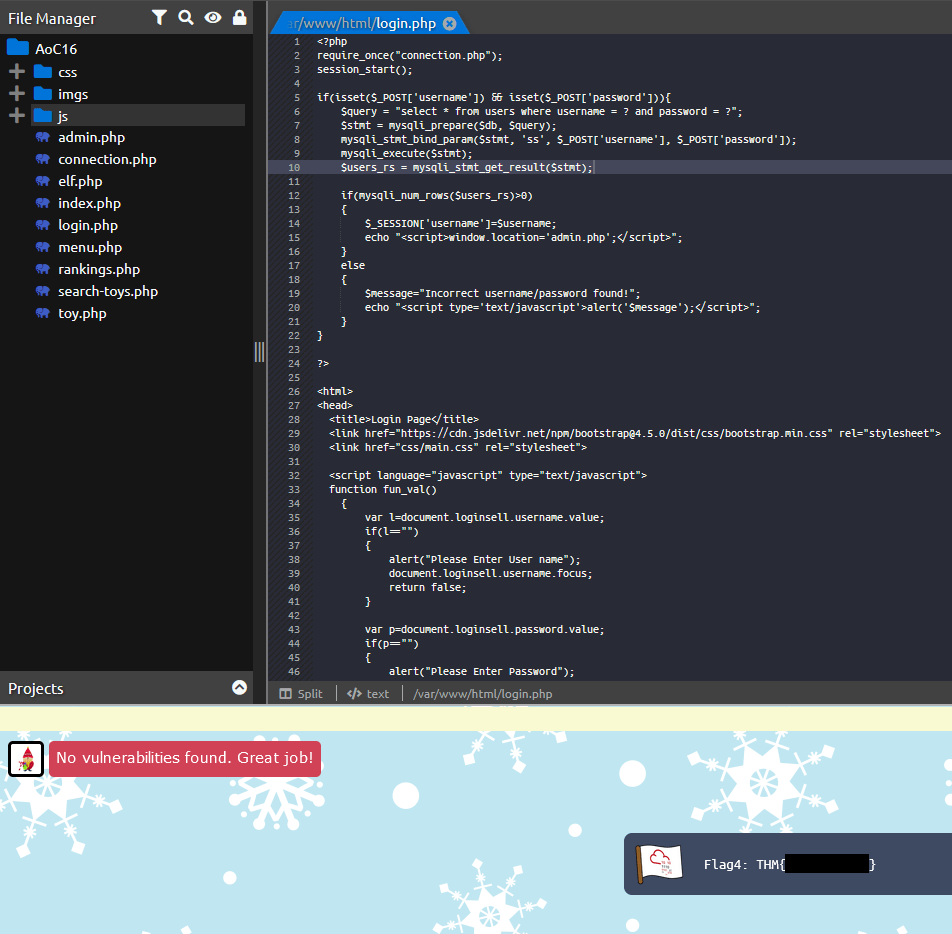Expand the Projects panel with the chevron
Screen dimensions: 952x934
point(239,687)
